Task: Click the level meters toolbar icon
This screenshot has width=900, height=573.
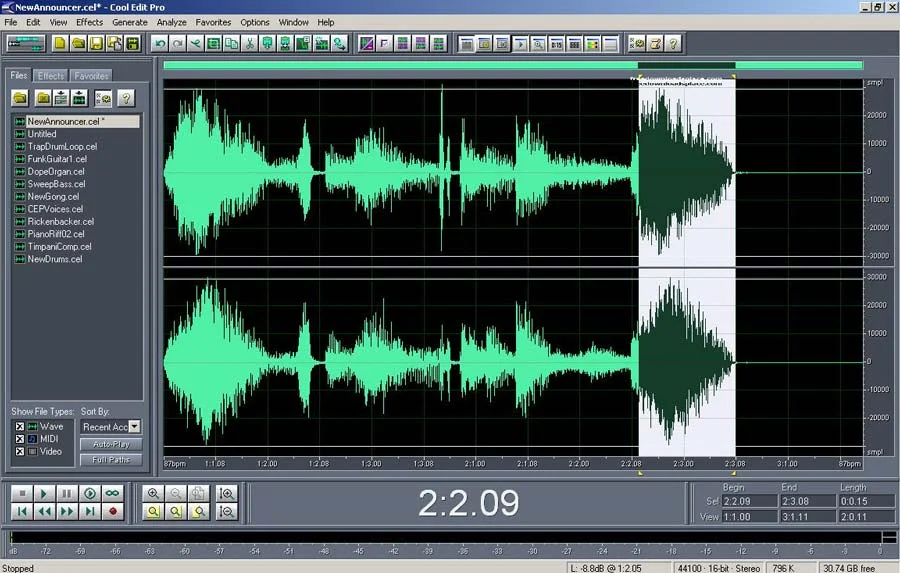Action: coord(592,44)
